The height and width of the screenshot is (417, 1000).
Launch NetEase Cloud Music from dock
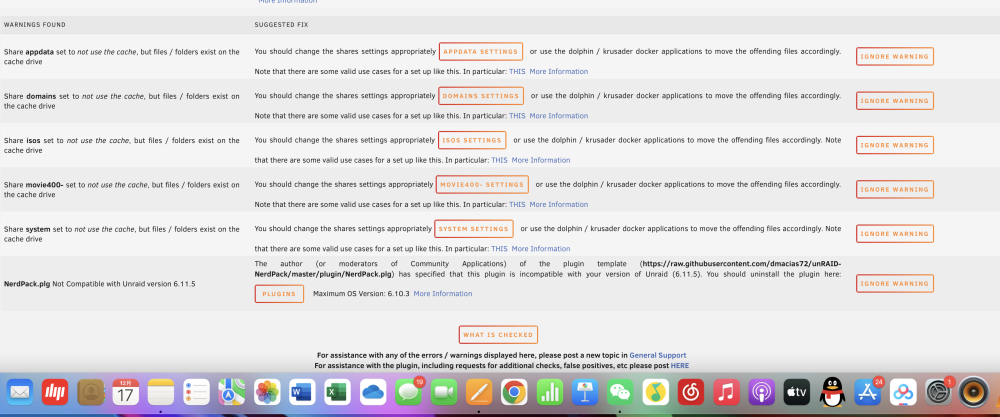[691, 392]
